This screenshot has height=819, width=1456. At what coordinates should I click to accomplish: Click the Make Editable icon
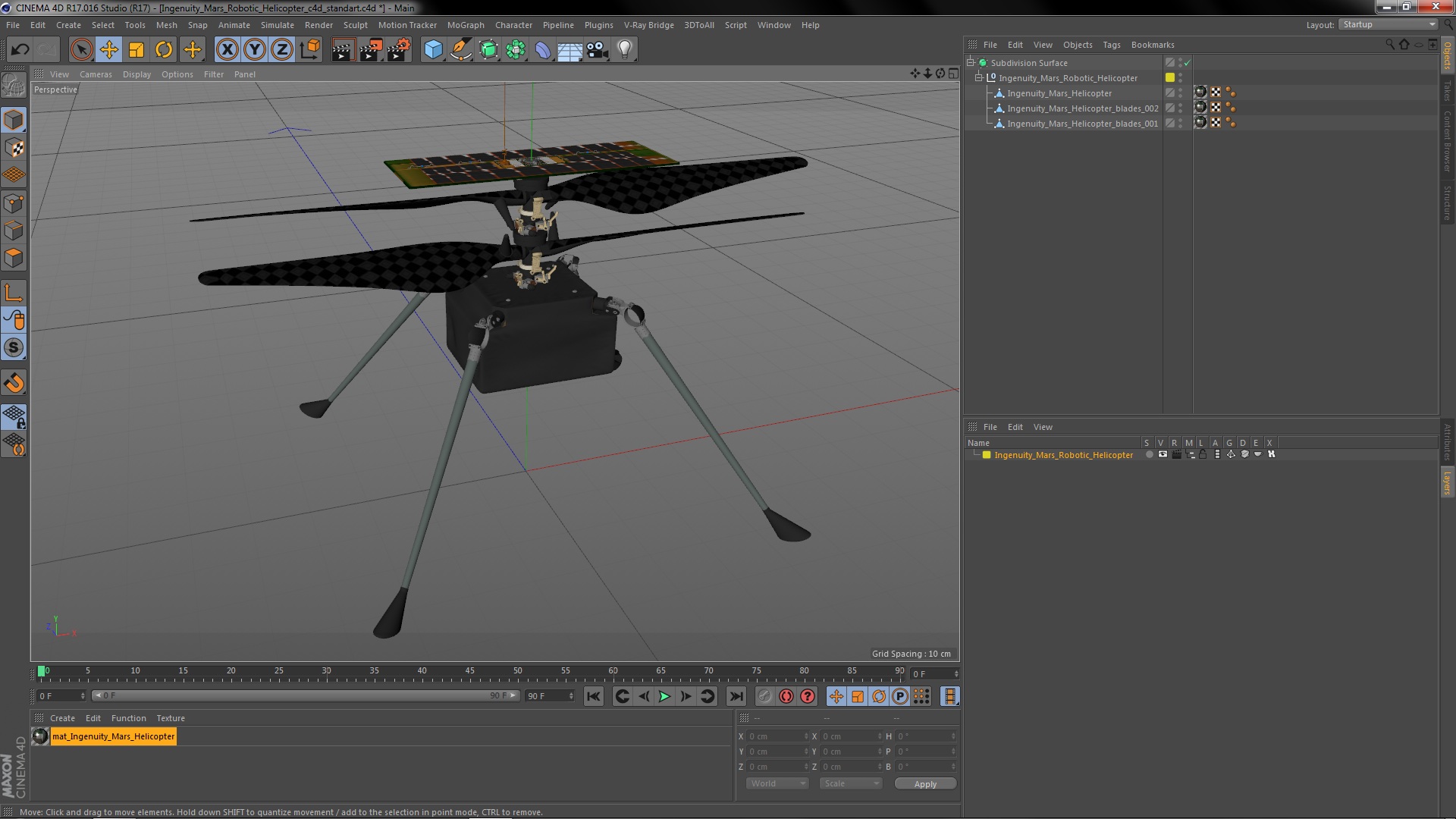click(x=14, y=86)
